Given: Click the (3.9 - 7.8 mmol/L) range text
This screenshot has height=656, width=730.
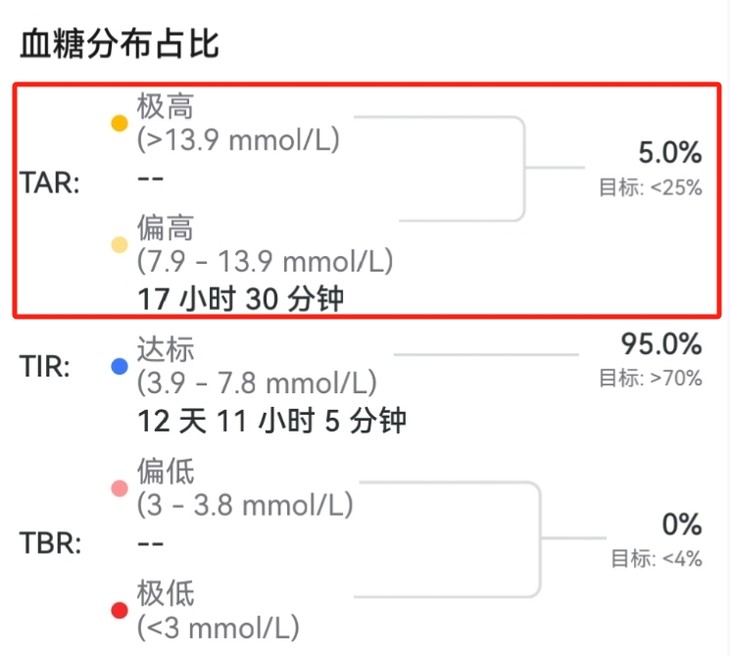Looking at the screenshot, I should point(256,382).
